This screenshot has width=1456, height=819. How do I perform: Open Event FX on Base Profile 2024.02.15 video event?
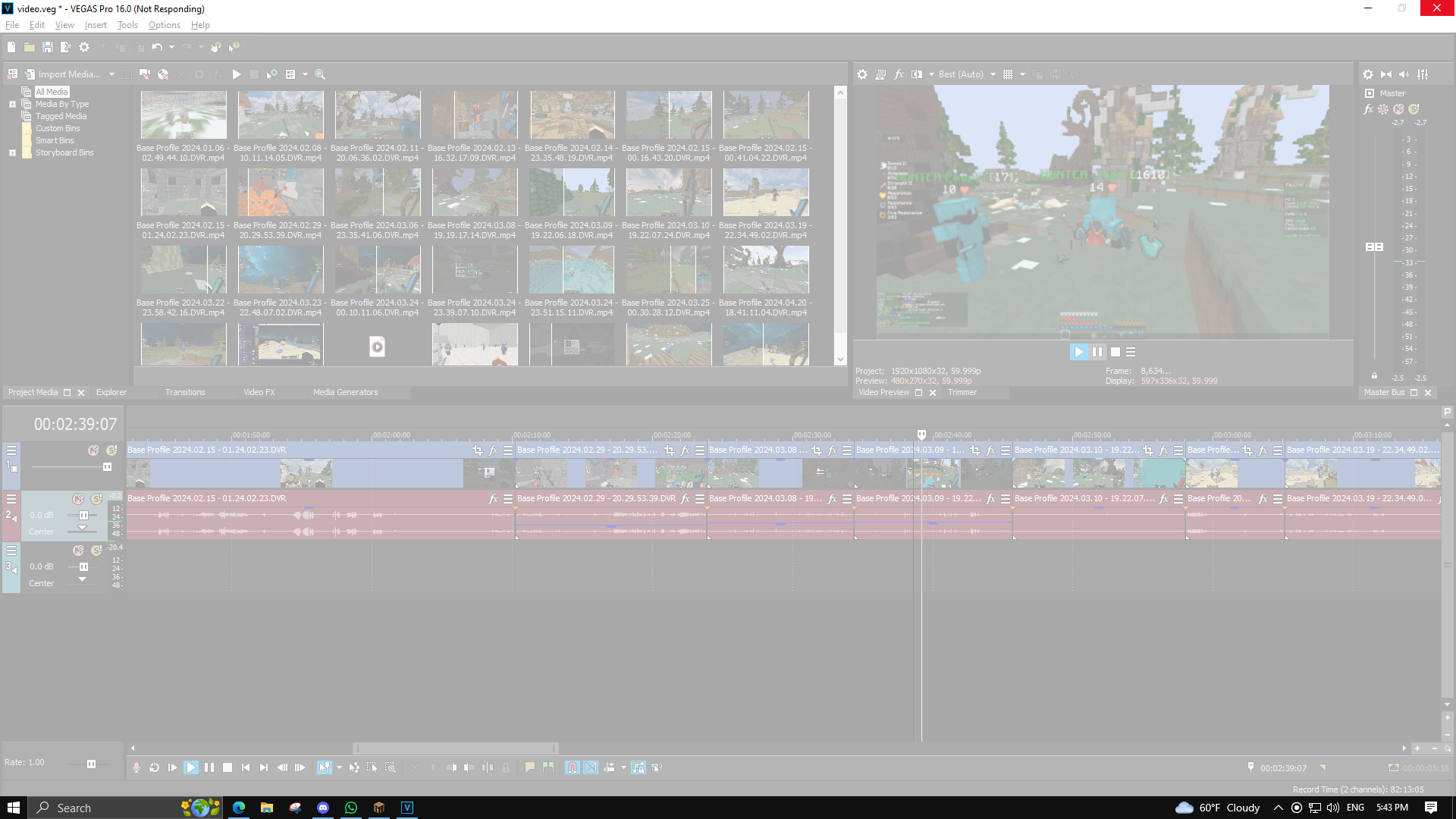[x=493, y=450]
